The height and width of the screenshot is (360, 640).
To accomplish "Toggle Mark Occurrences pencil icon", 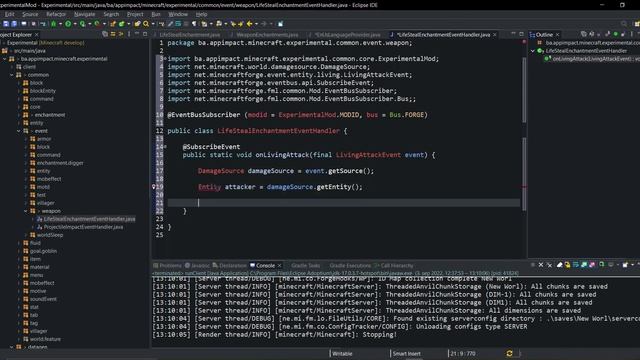I will coord(171,24).
